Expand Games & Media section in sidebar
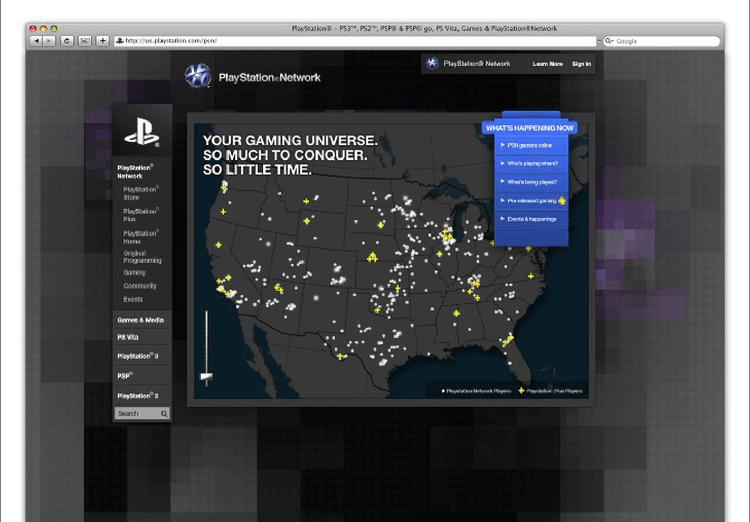Viewport: 750px width, 522px height. click(142, 320)
